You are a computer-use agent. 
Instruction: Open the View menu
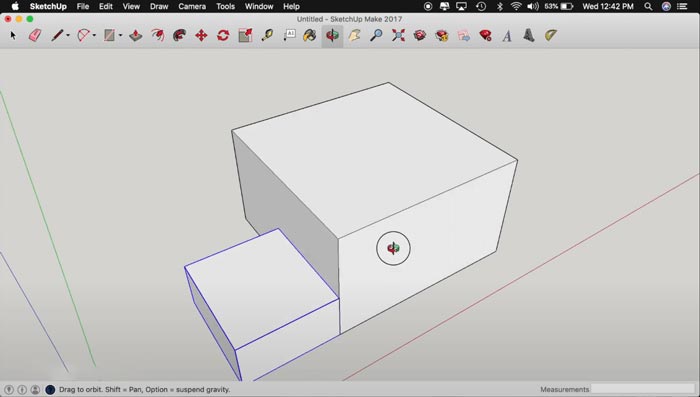click(x=131, y=6)
